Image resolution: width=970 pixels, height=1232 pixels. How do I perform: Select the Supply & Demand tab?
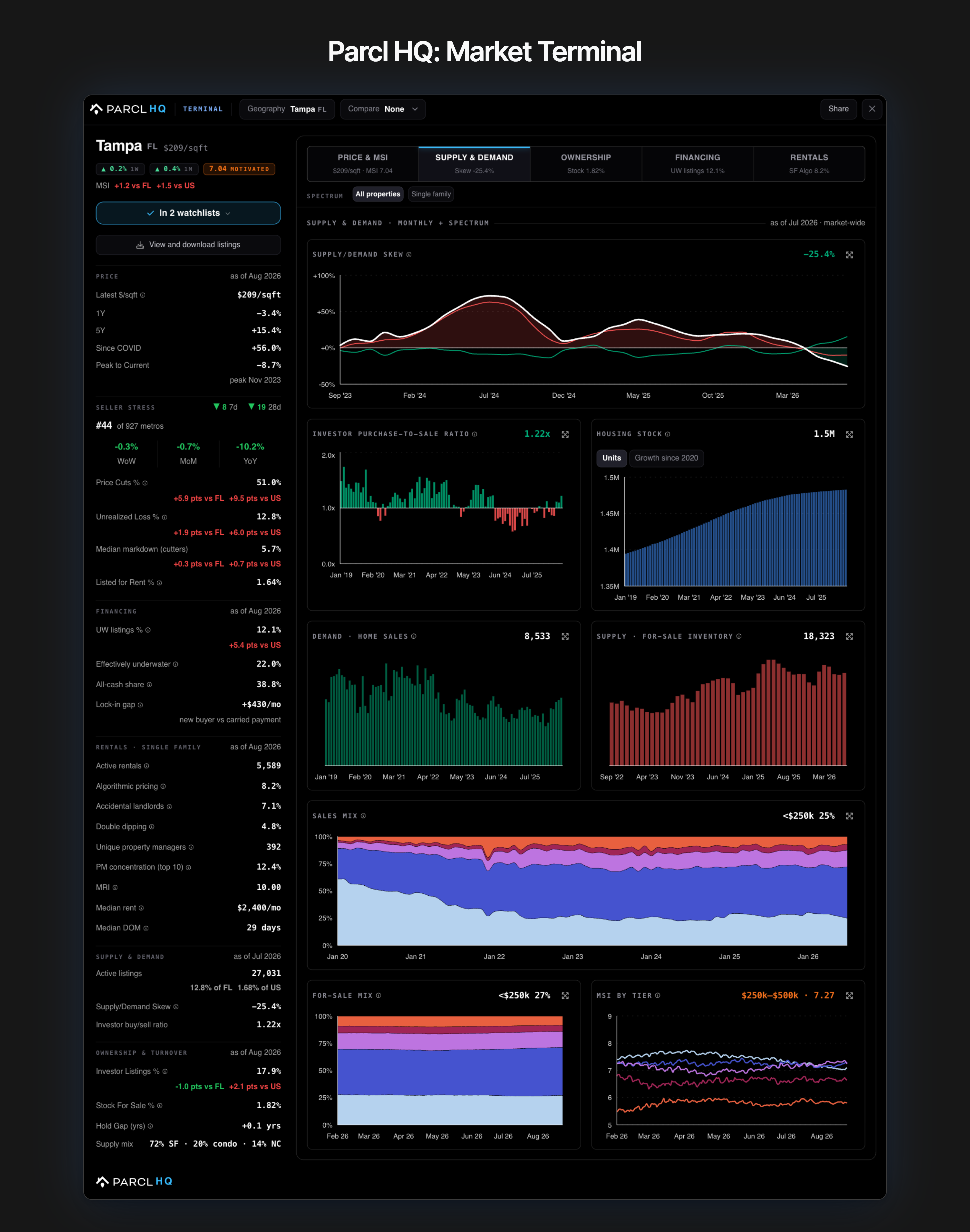point(474,164)
